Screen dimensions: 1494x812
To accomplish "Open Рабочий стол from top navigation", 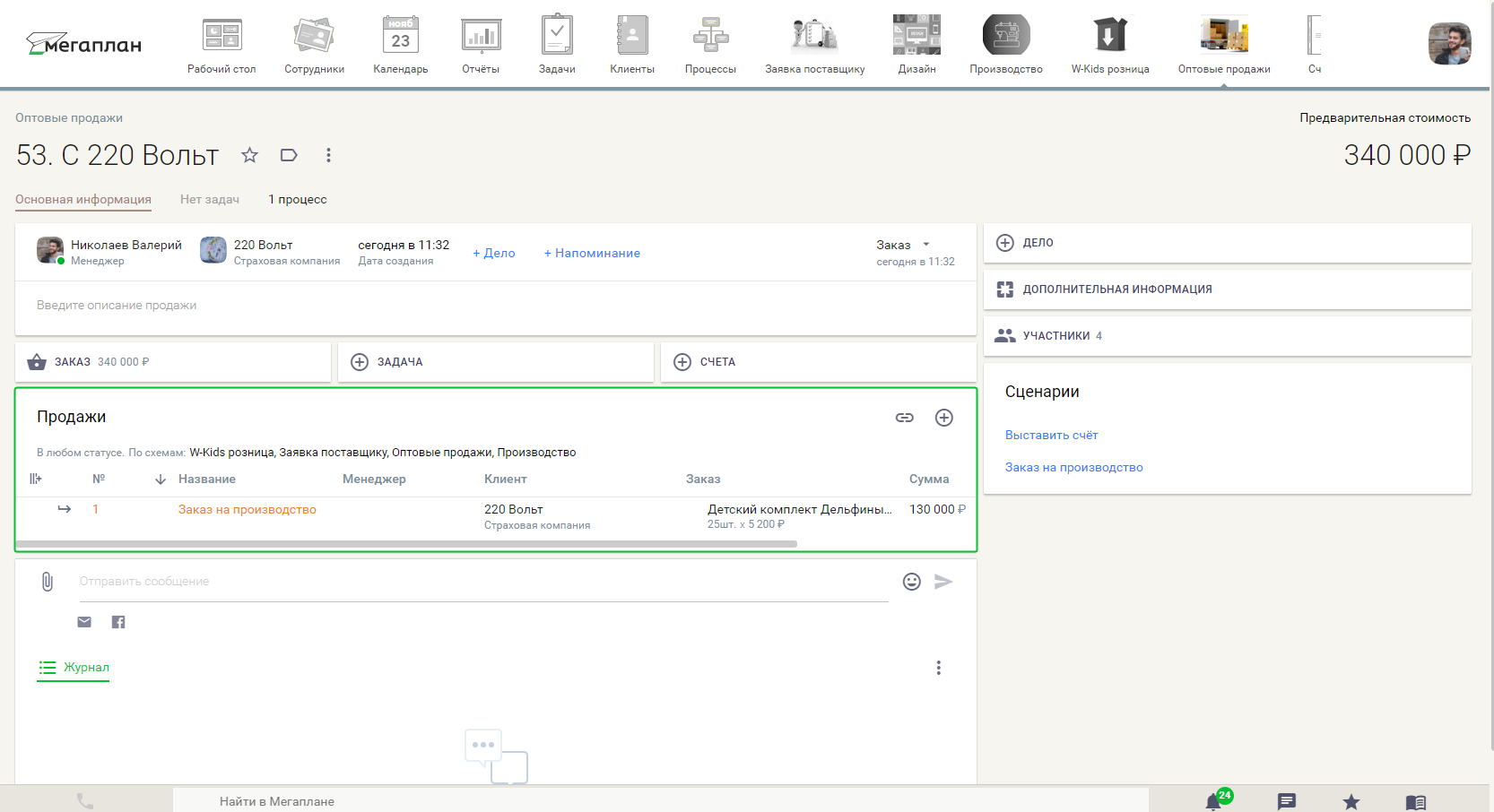I will point(221,45).
